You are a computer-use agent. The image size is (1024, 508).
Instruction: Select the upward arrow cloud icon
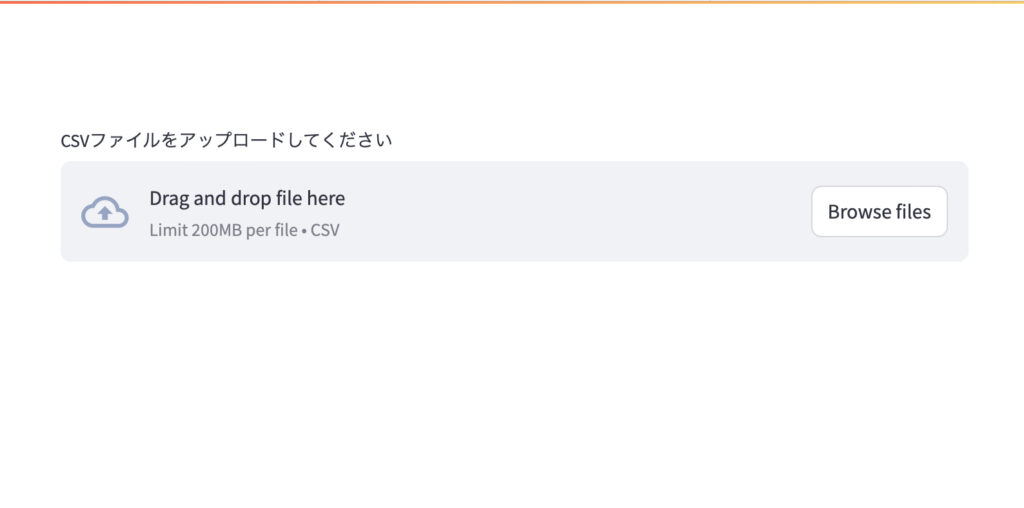coord(104,212)
